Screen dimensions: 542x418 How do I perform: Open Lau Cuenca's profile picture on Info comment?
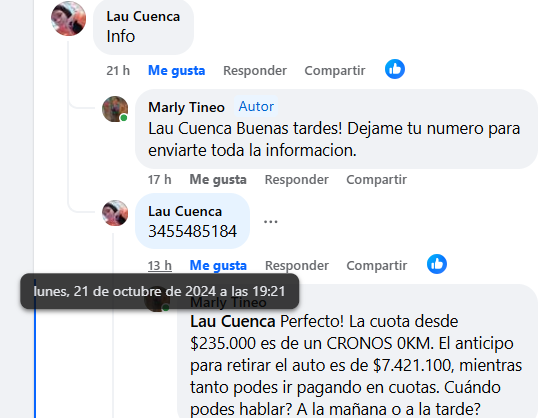pyautogui.click(x=68, y=18)
